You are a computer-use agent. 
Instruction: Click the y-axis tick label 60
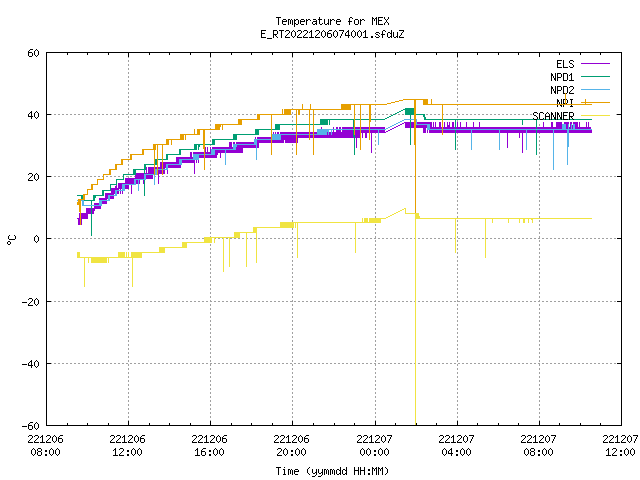[33, 53]
